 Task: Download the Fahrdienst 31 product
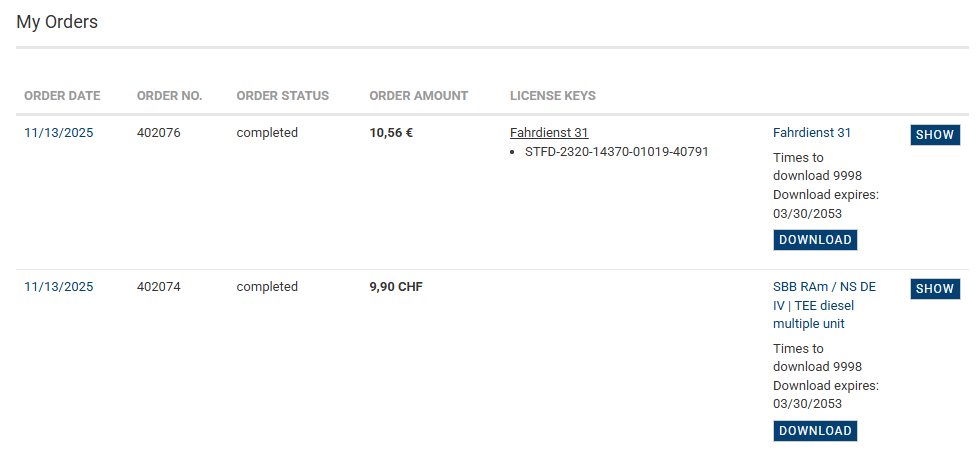[x=815, y=240]
